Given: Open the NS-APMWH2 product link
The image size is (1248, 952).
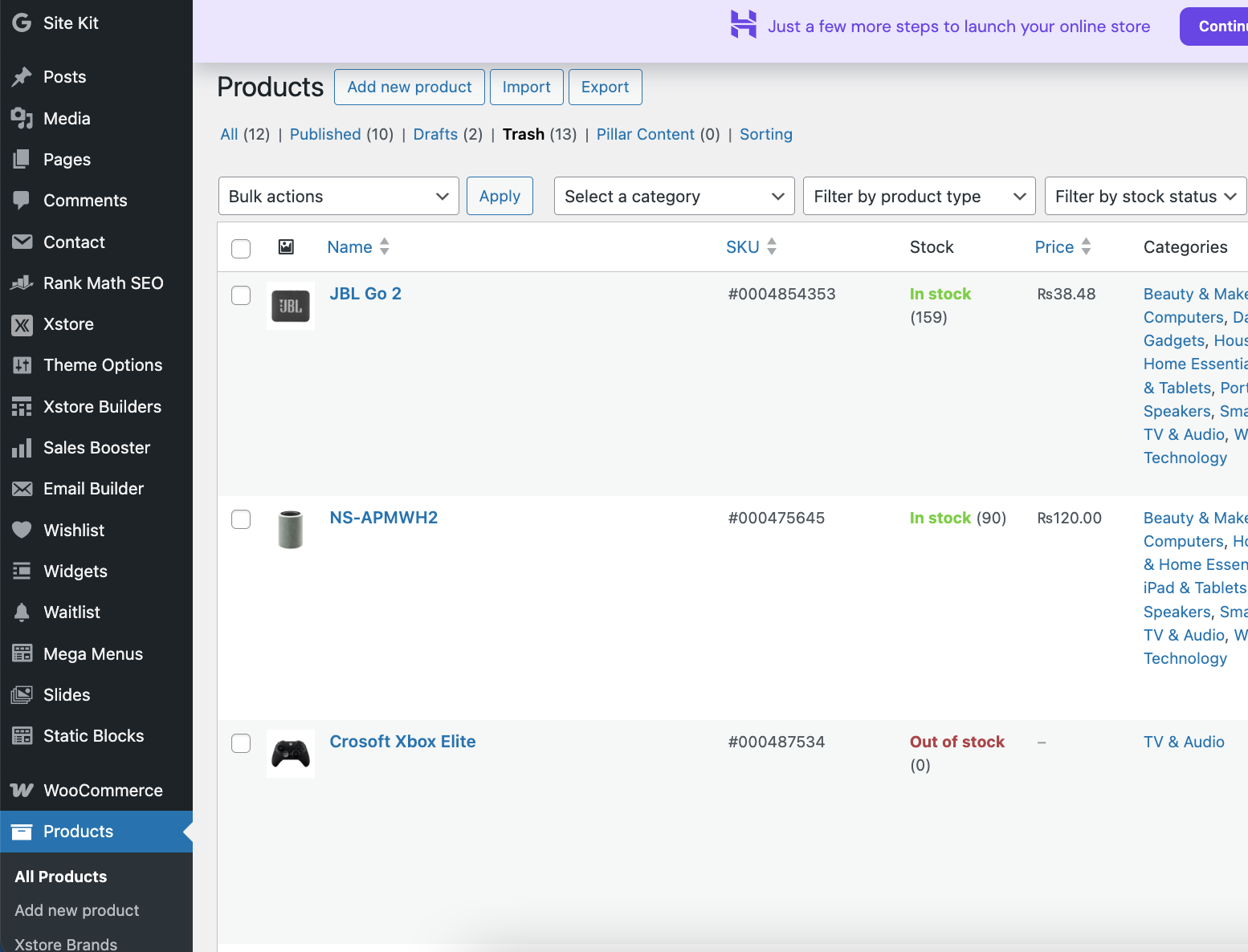Looking at the screenshot, I should 384,518.
